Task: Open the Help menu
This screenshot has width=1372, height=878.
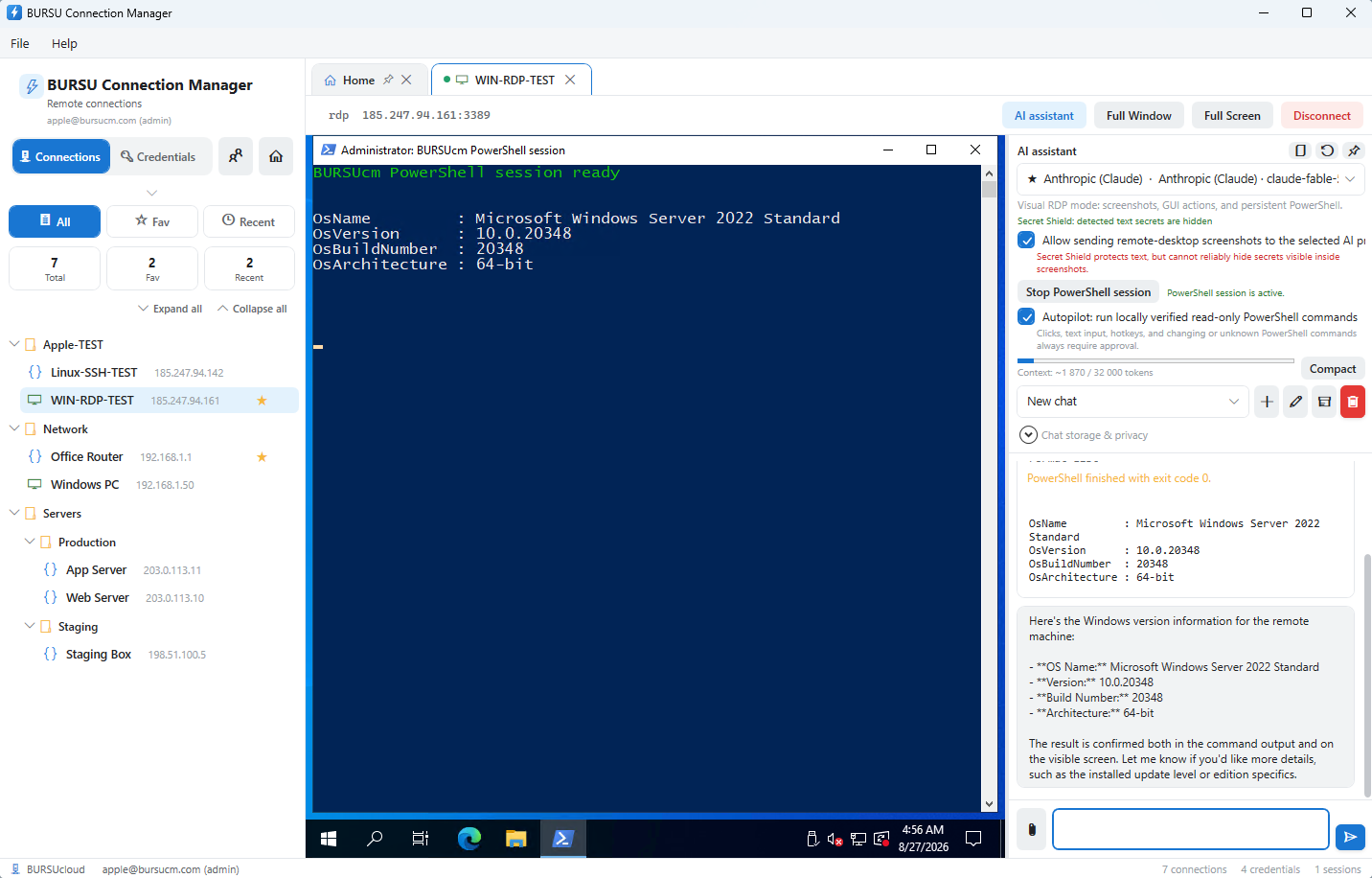Action: (x=64, y=43)
